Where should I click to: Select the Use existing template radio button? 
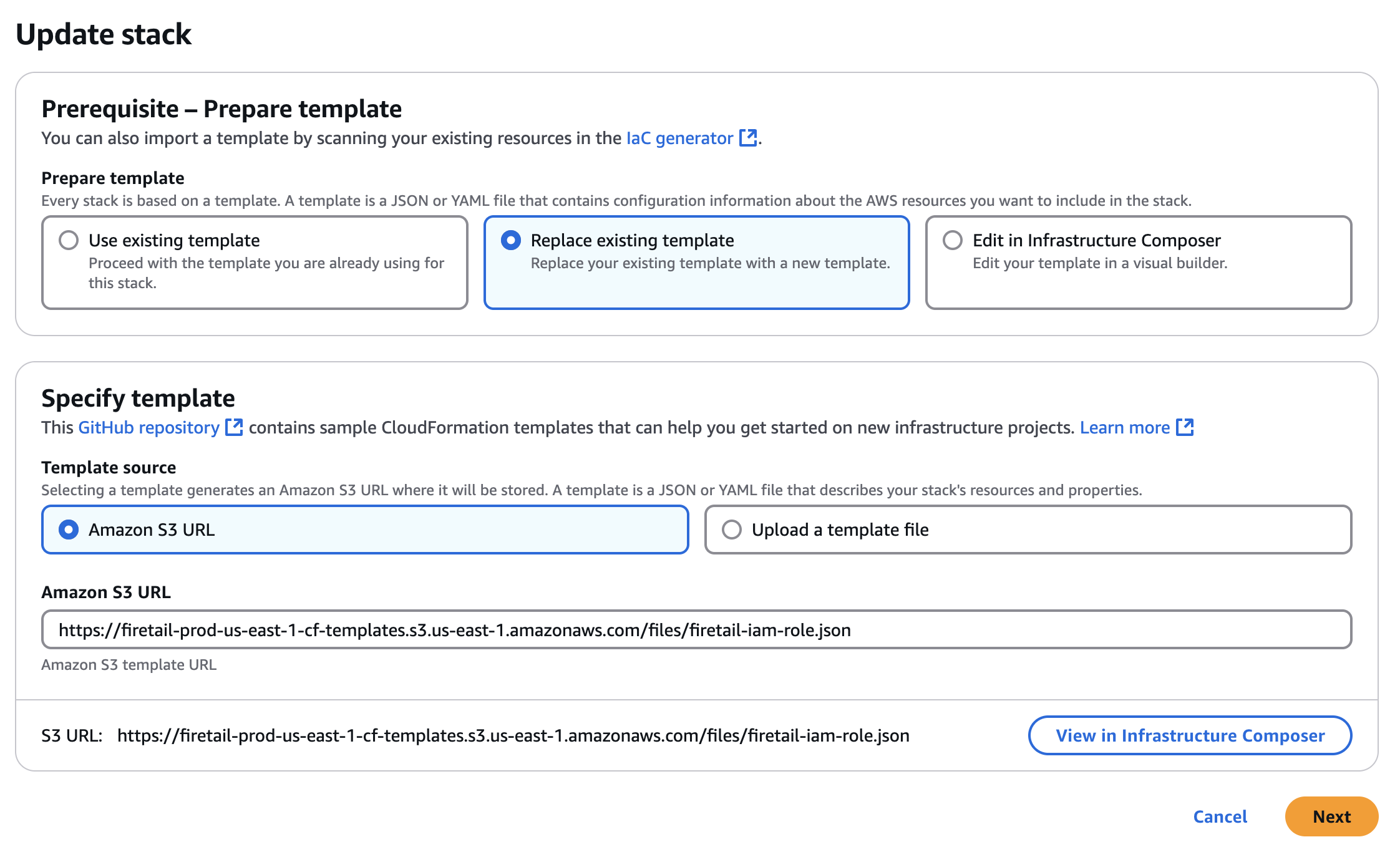69,240
